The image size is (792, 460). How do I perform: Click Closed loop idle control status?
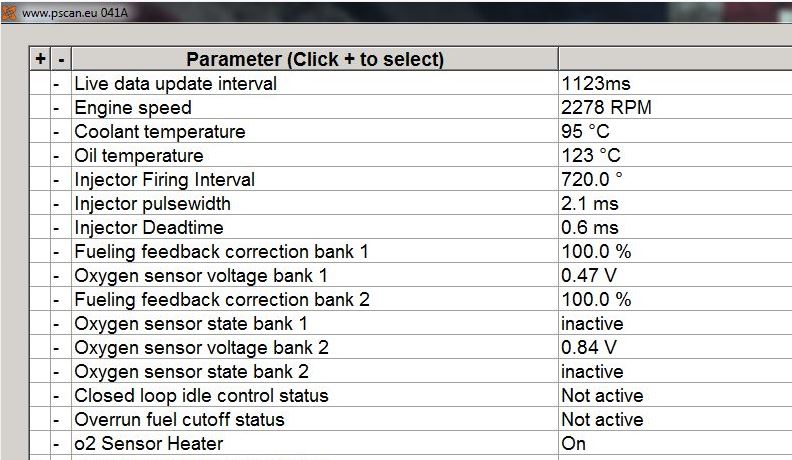point(201,395)
